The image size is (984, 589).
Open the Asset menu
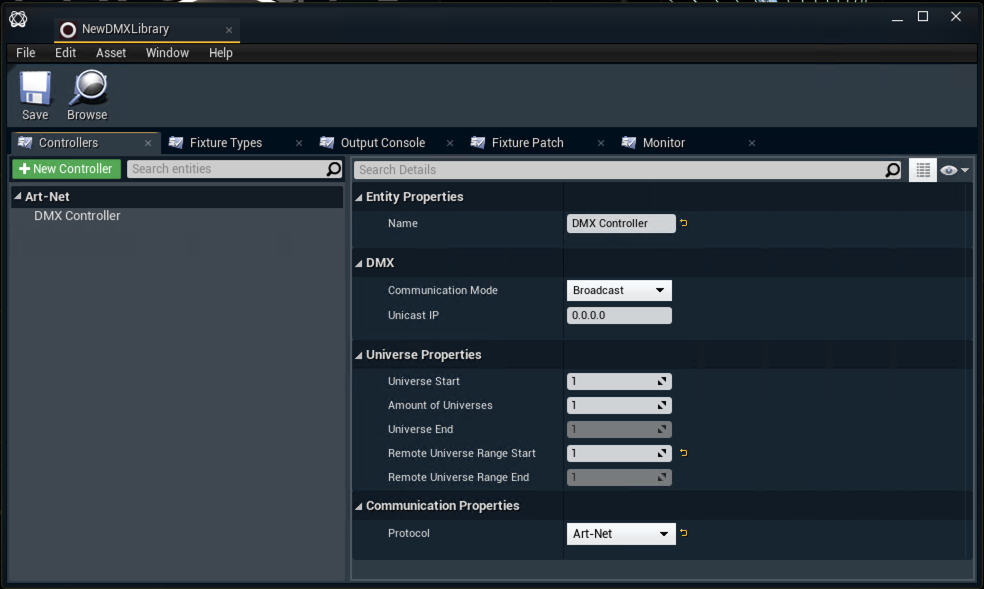pos(111,53)
